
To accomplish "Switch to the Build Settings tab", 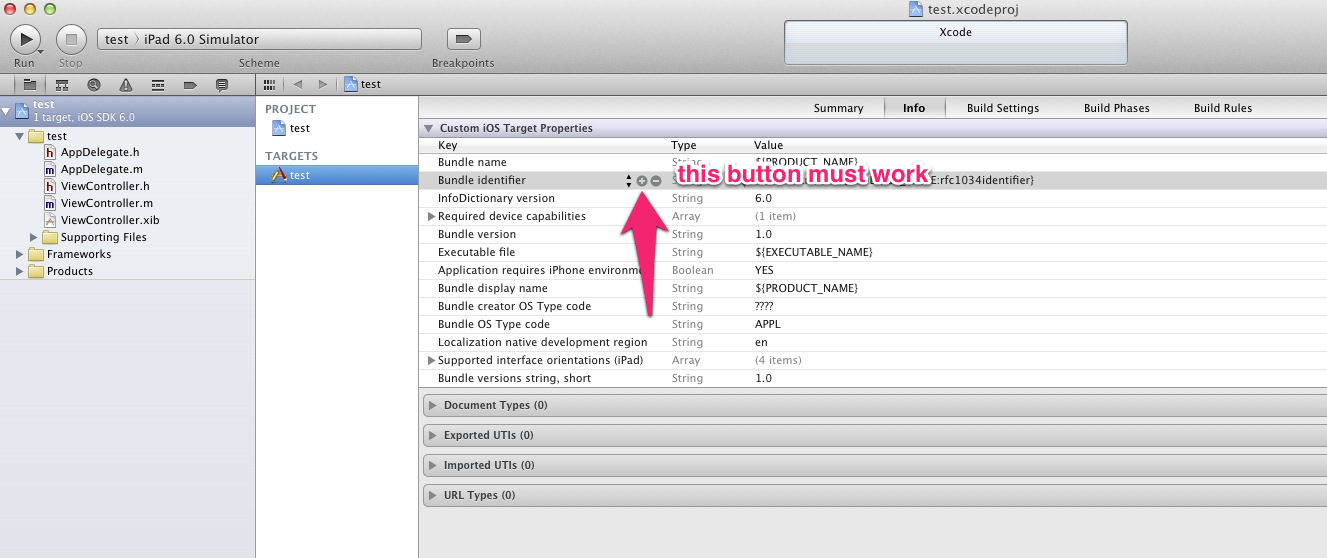I will tap(1003, 108).
